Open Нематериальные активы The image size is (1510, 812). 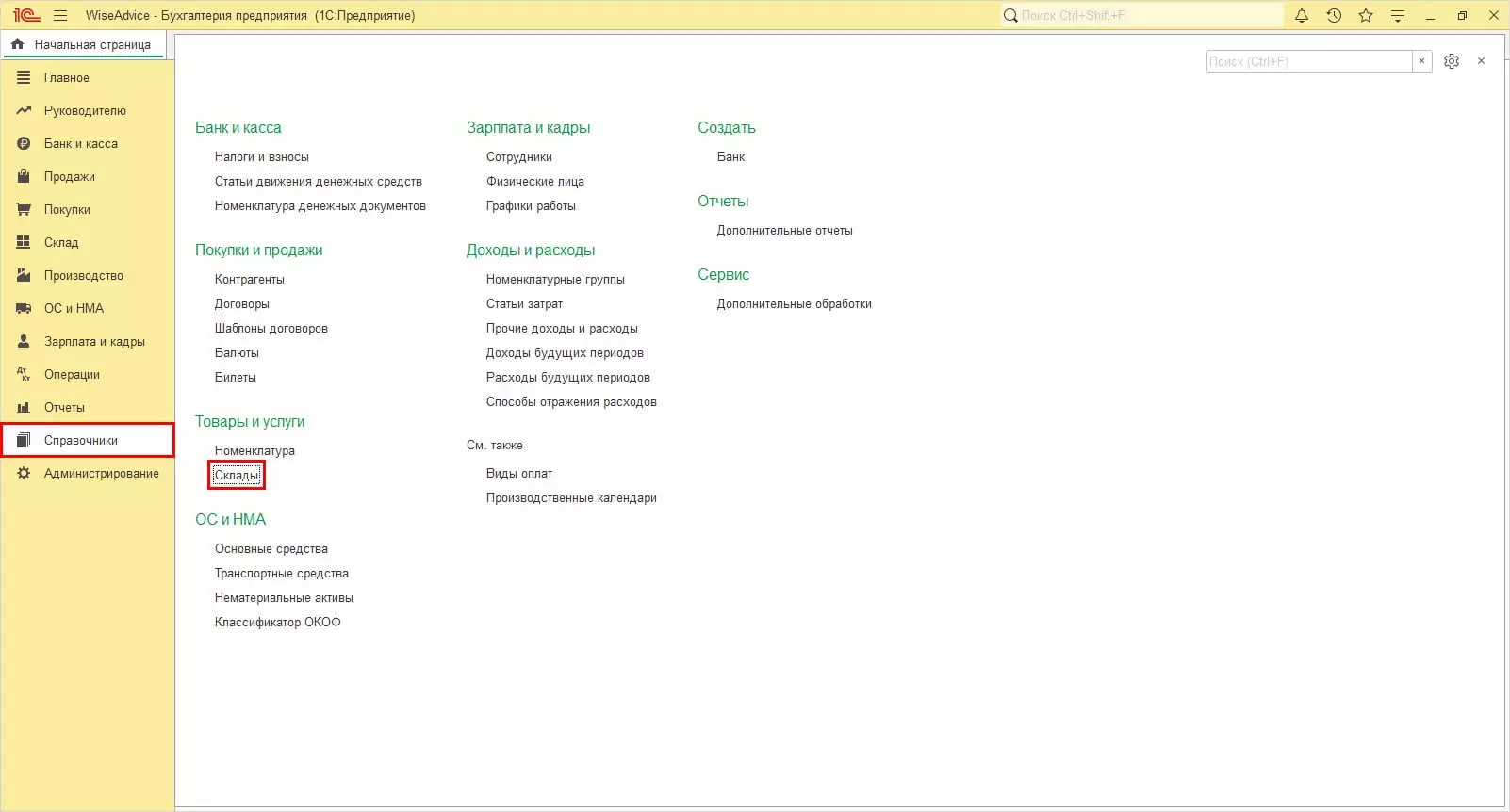(x=284, y=597)
